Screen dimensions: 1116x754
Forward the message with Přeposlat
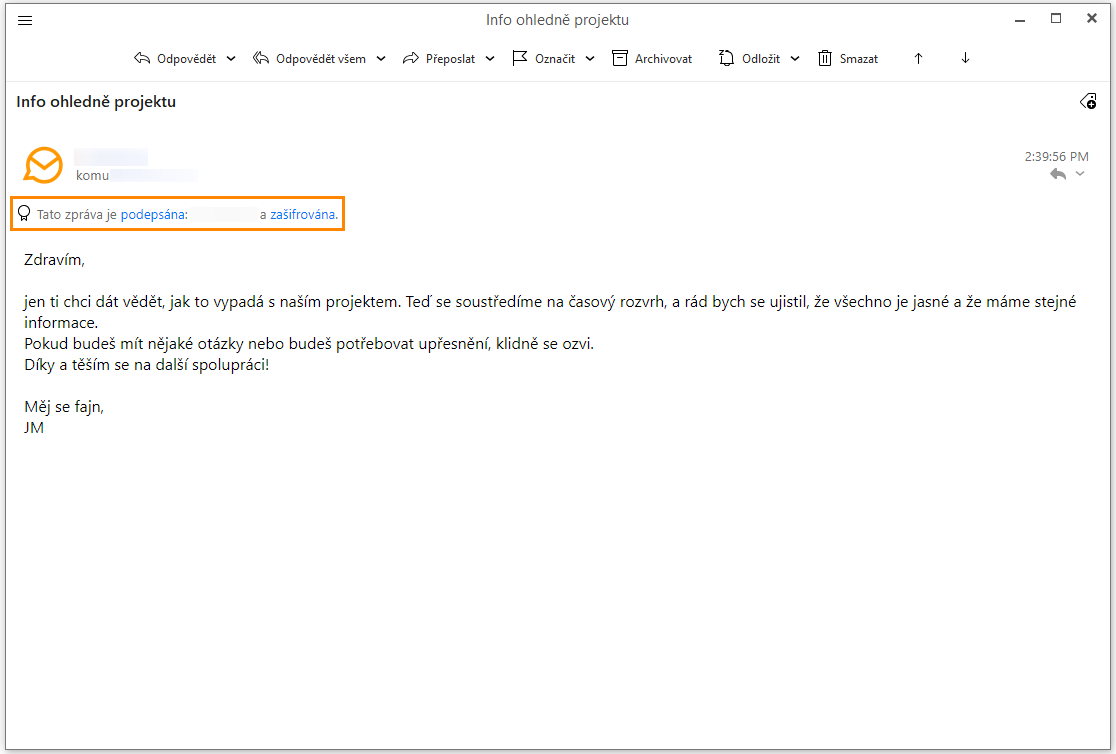(x=439, y=59)
